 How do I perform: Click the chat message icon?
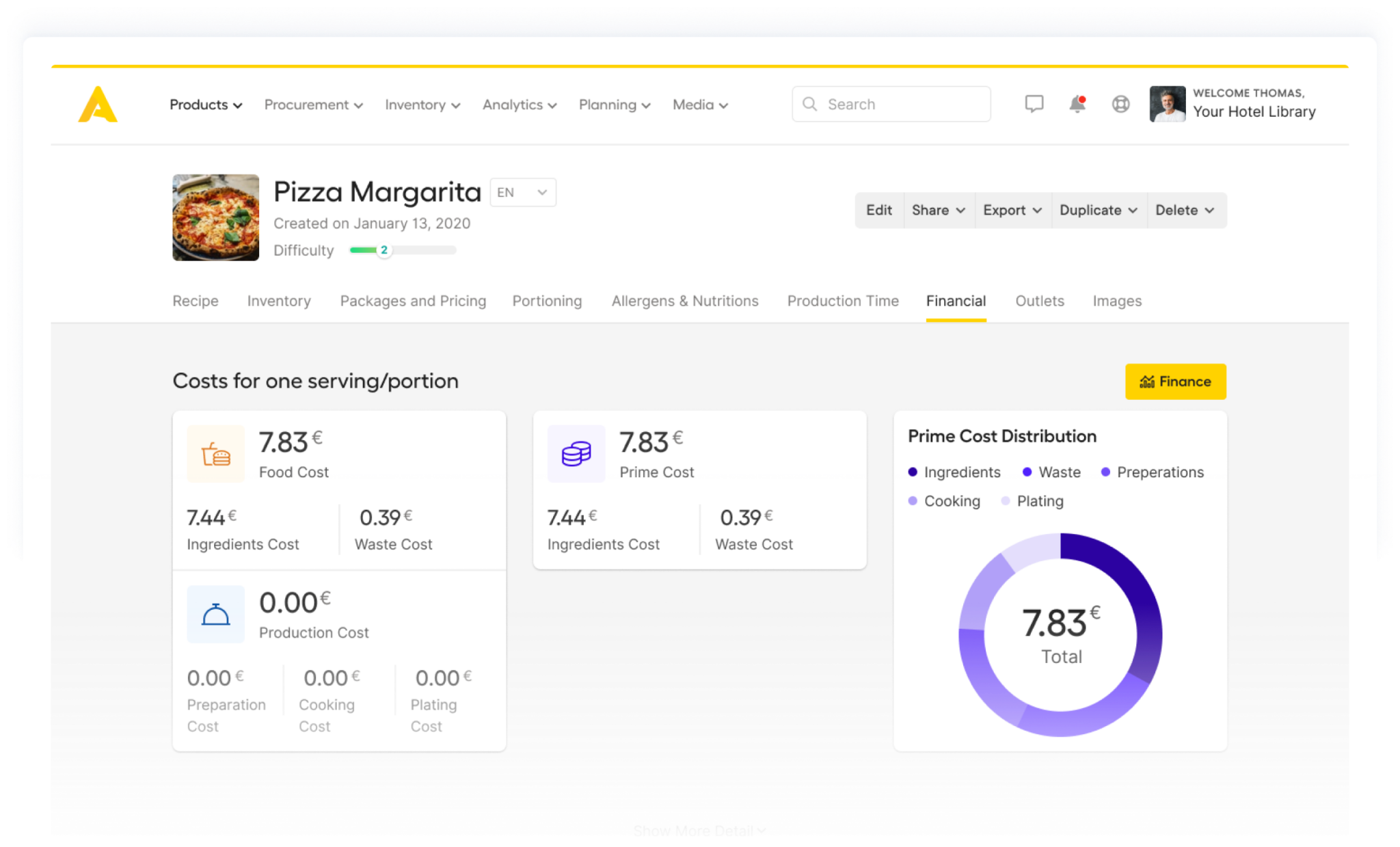1034,104
